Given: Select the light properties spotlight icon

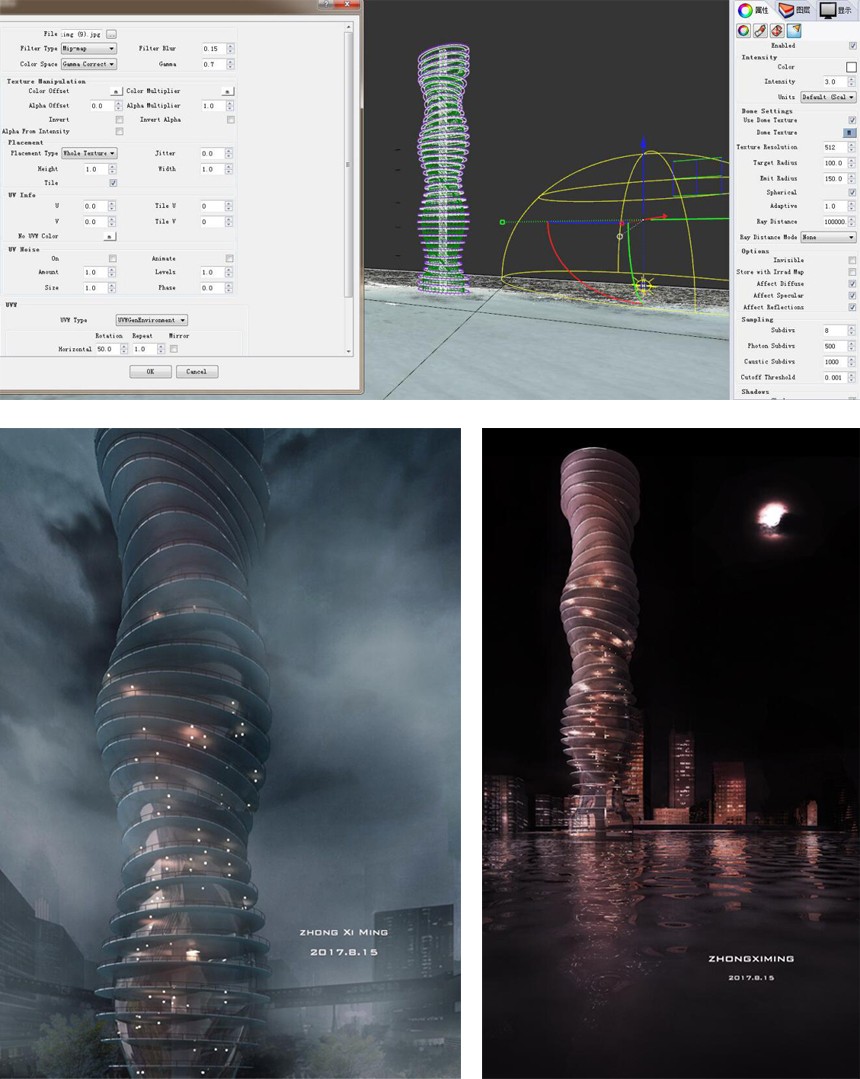Looking at the screenshot, I should (795, 30).
